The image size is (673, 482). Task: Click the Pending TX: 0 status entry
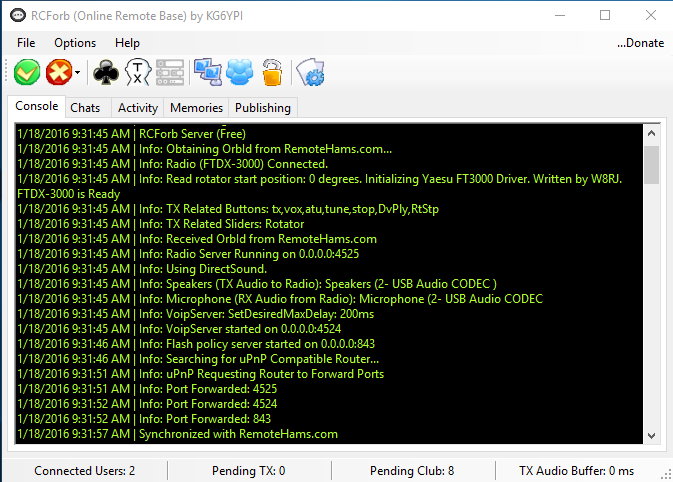pyautogui.click(x=249, y=471)
